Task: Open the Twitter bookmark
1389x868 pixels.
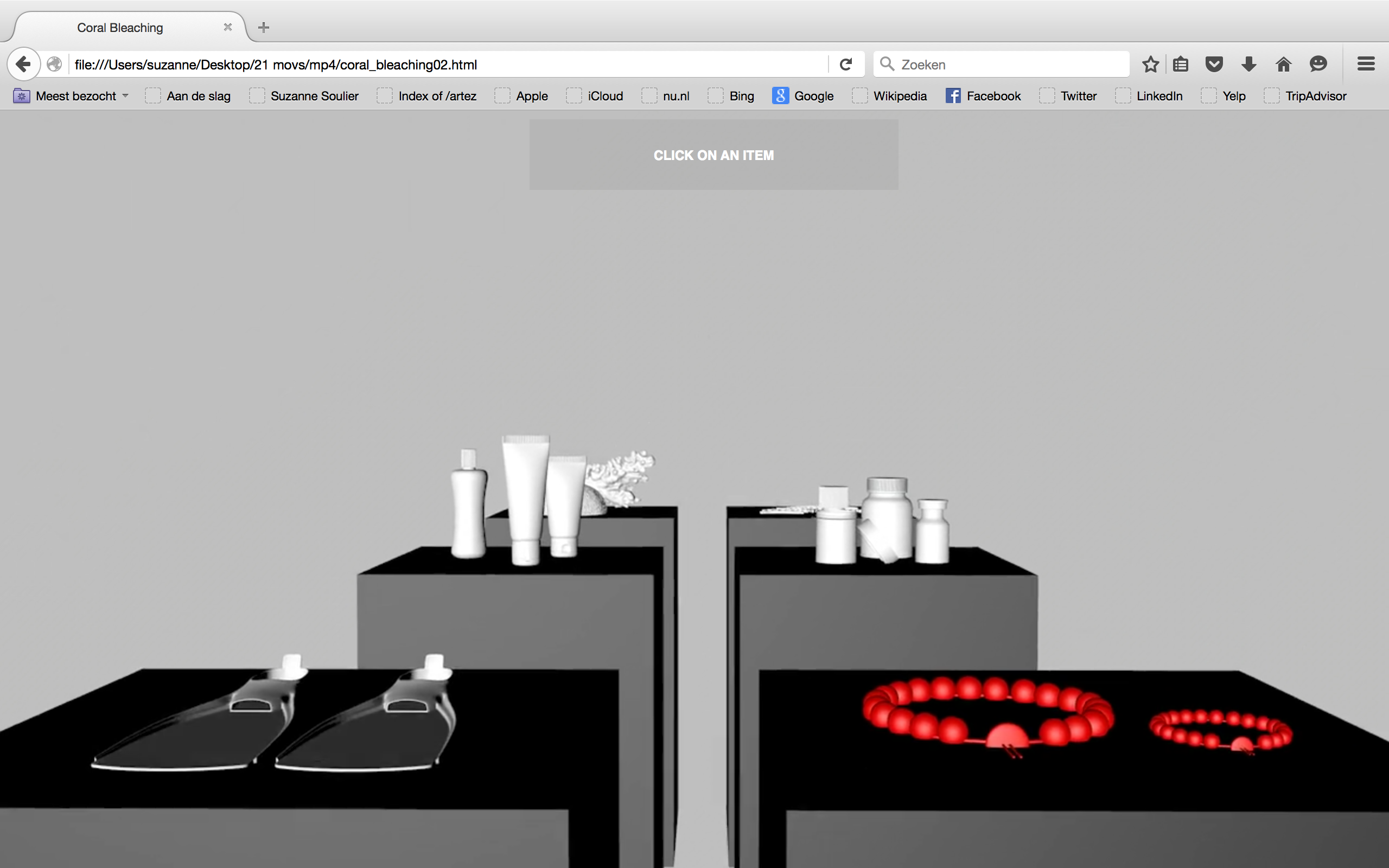Action: 1068,96
